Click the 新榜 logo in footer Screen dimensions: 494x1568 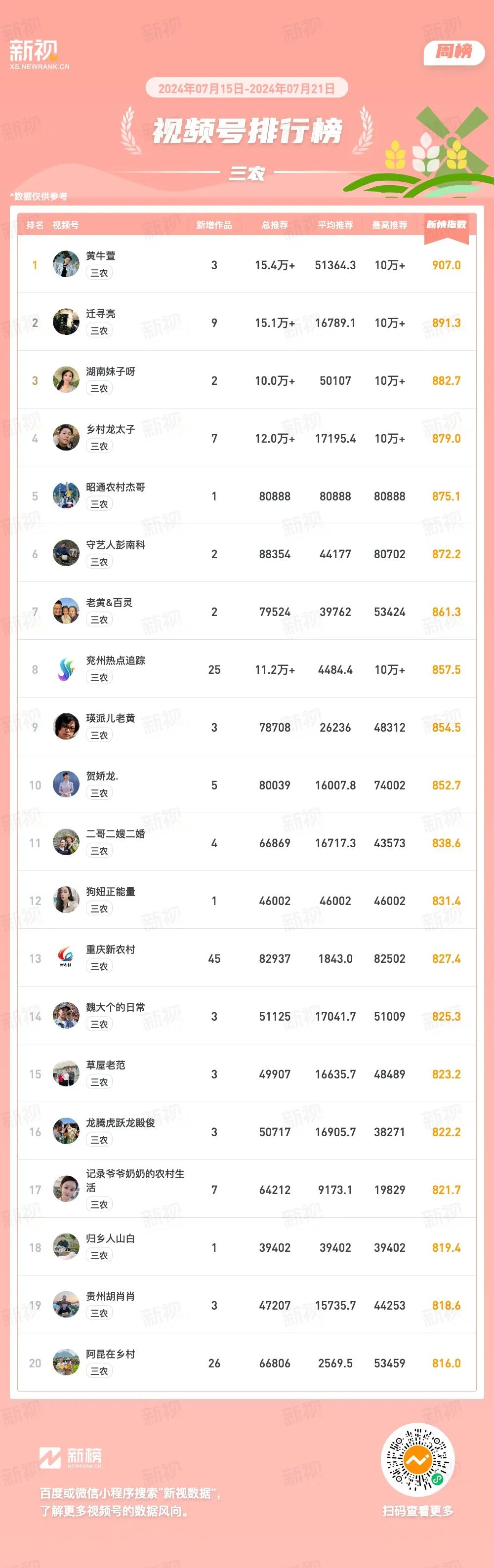coord(71,1457)
